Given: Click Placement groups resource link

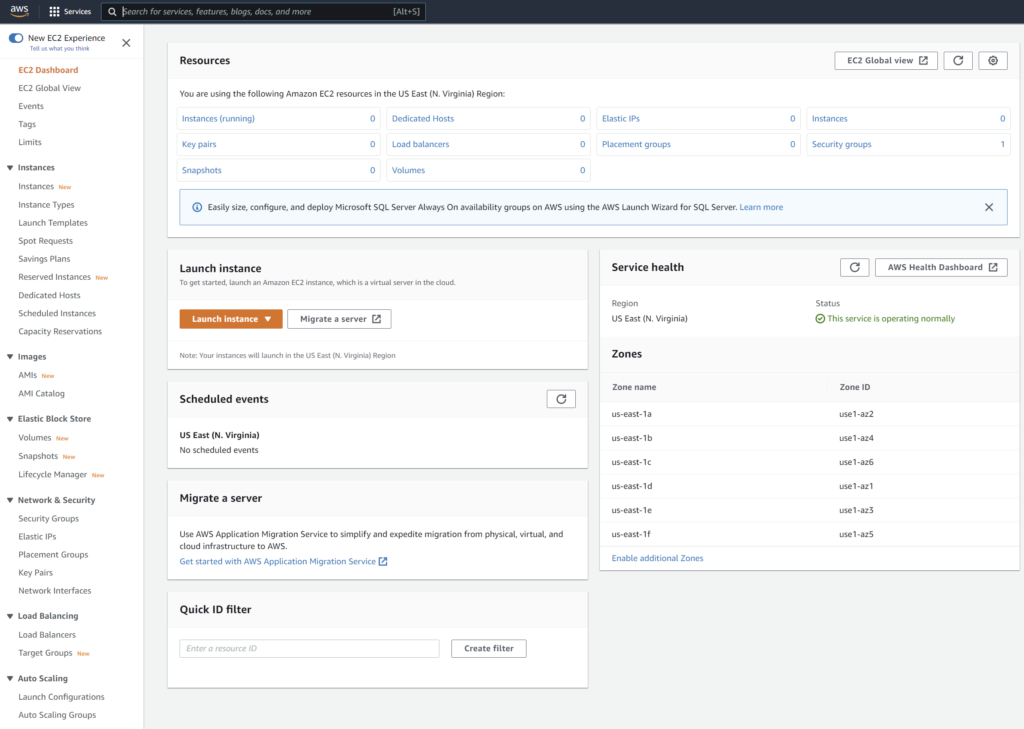Looking at the screenshot, I should (x=636, y=144).
